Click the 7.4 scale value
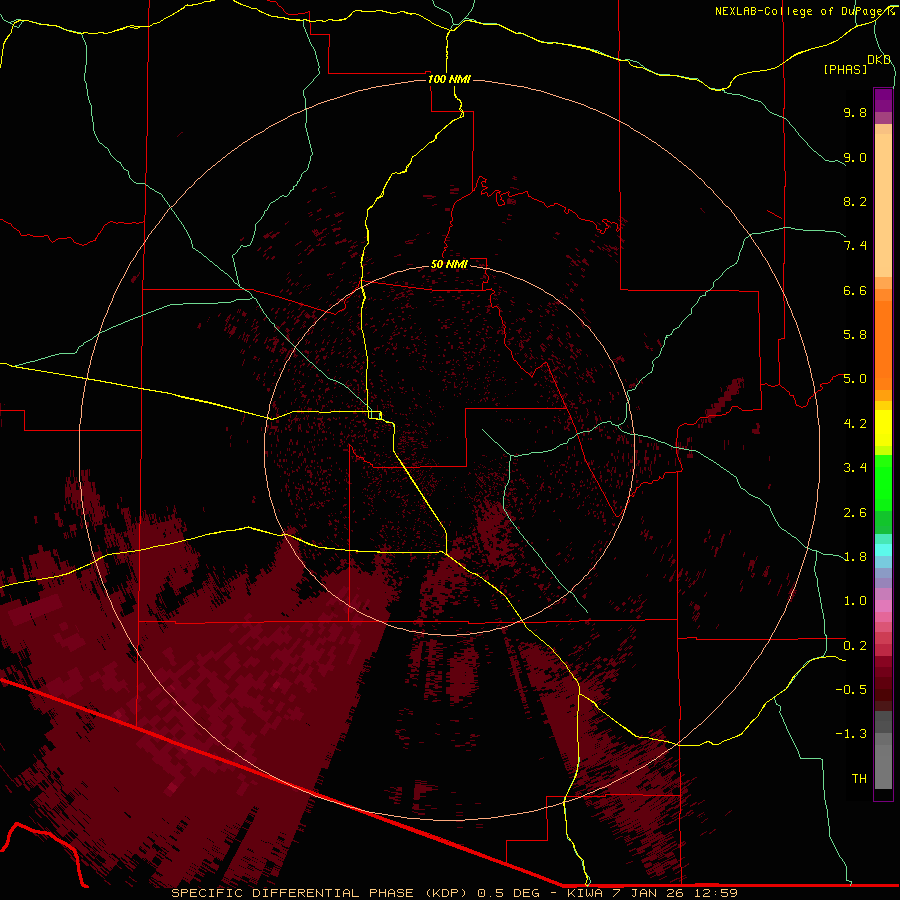 [x=855, y=246]
